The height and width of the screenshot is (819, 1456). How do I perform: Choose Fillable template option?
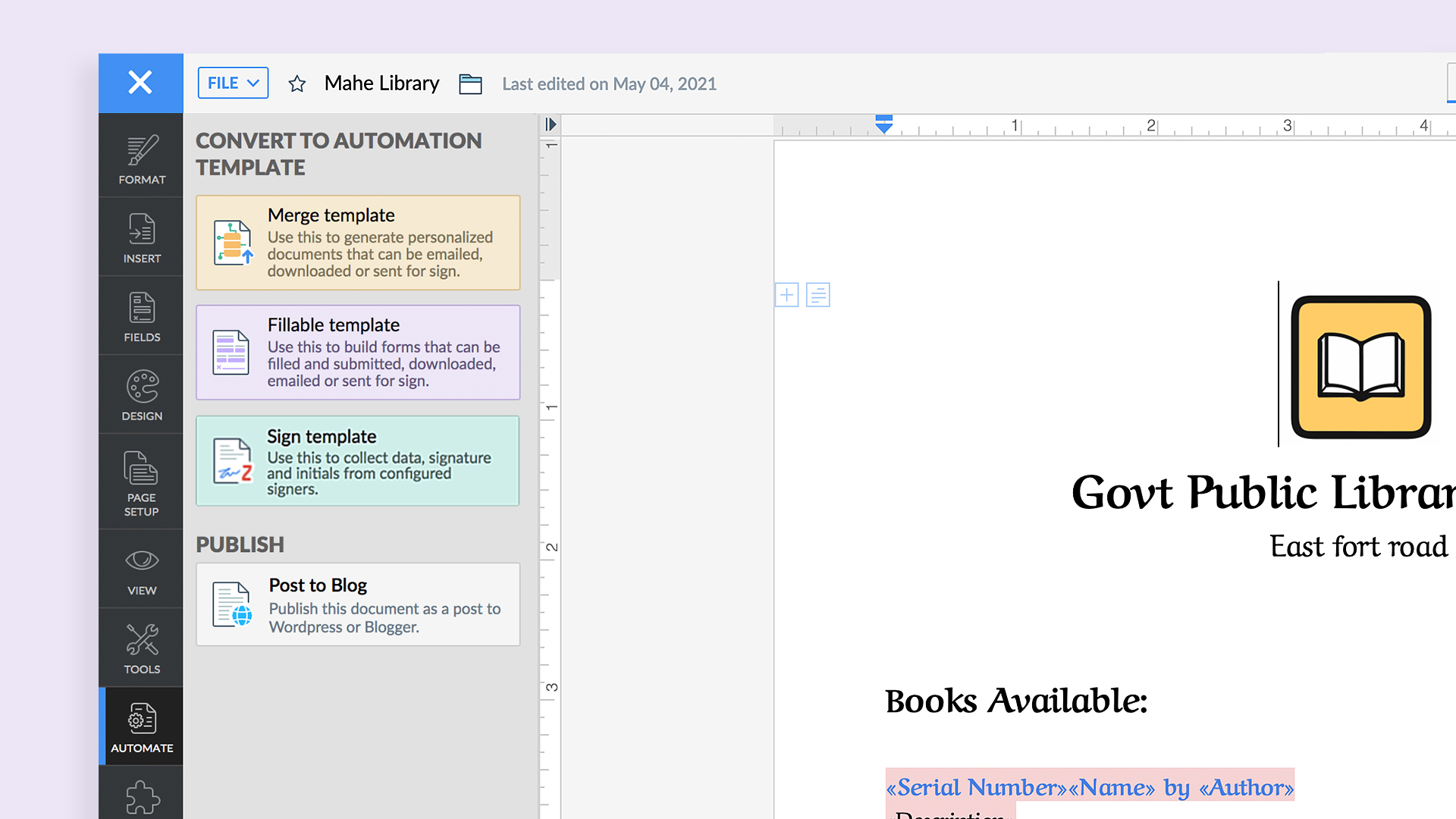358,353
